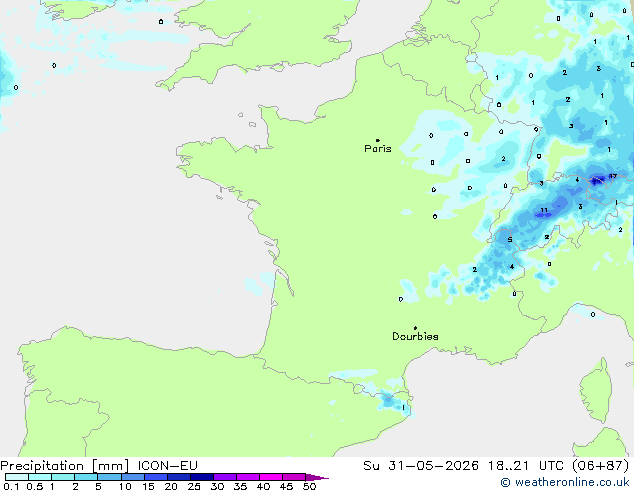Click the '0.1' legend scale label
This screenshot has width=634, height=490.
(x=11, y=486)
